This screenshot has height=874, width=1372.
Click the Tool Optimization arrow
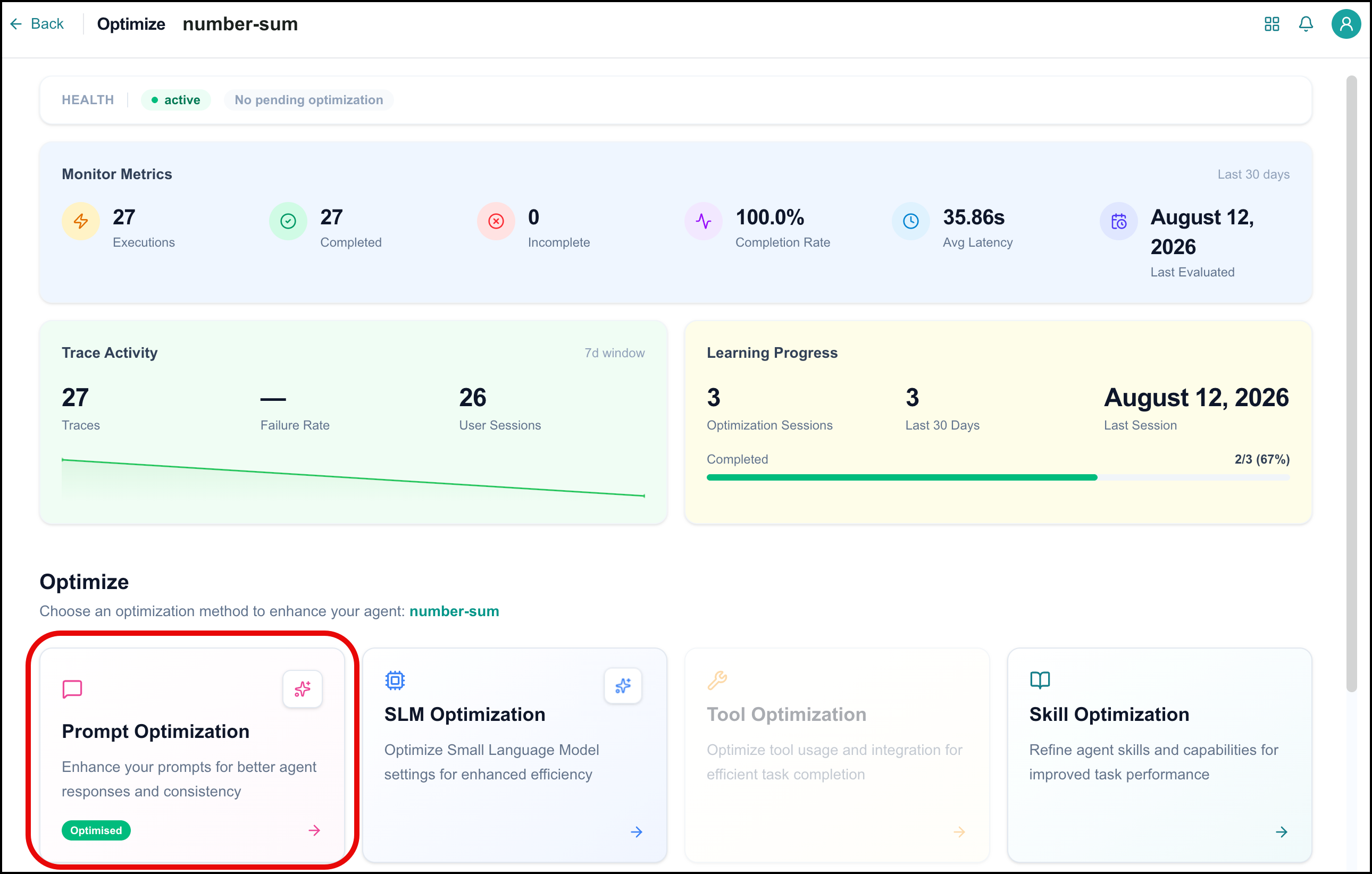pyautogui.click(x=959, y=833)
